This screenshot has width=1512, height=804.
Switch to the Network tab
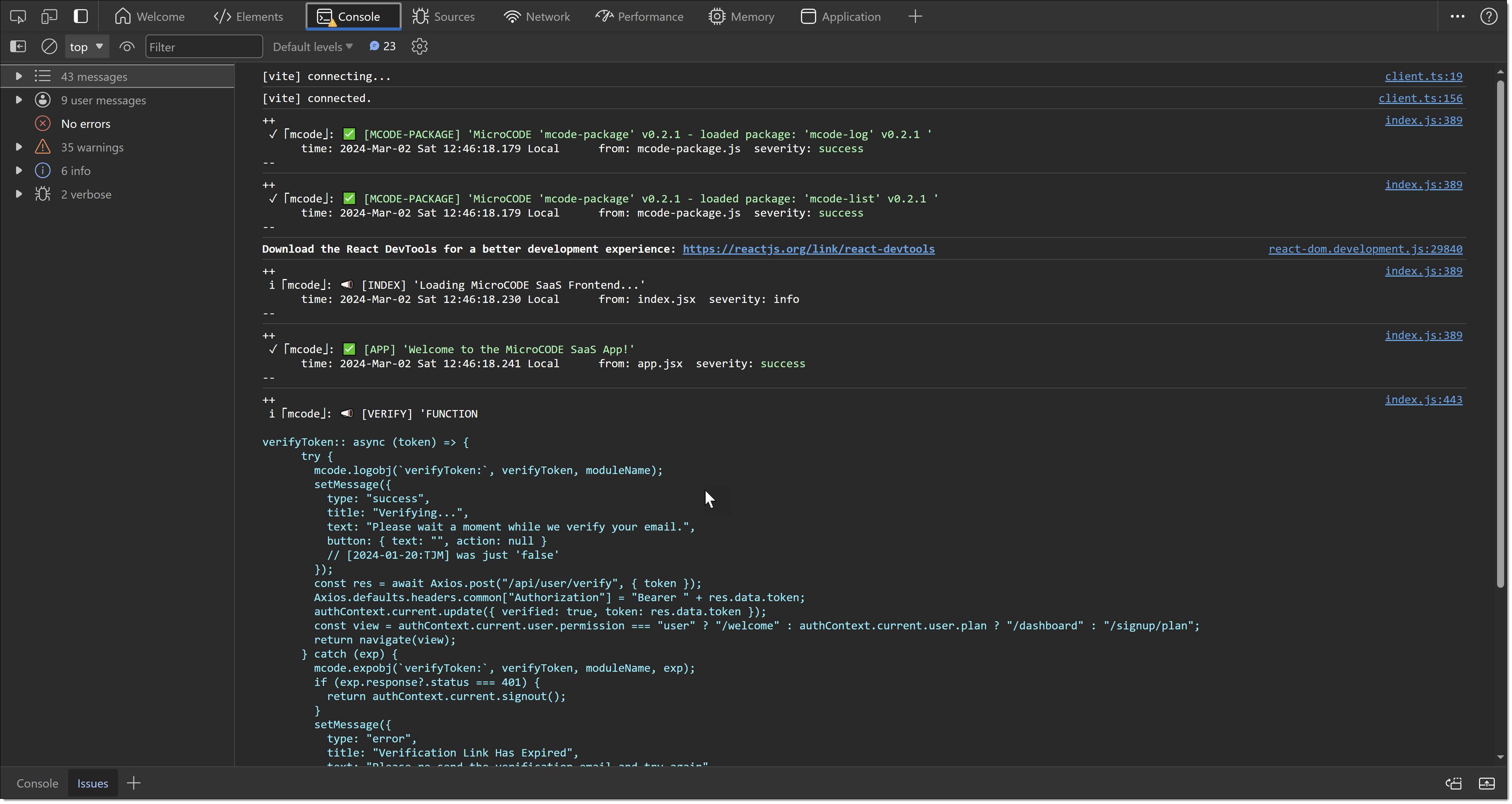coord(537,16)
